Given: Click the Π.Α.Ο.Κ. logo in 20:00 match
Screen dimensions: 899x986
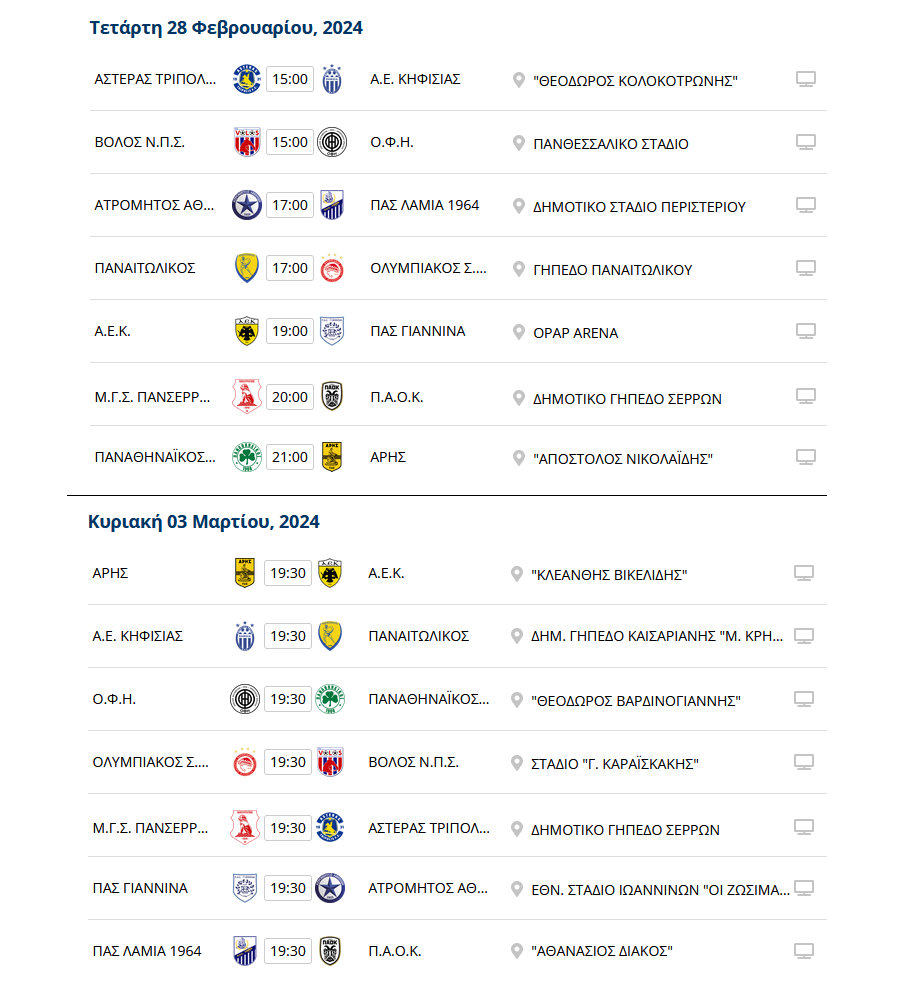Looking at the screenshot, I should pos(332,396).
